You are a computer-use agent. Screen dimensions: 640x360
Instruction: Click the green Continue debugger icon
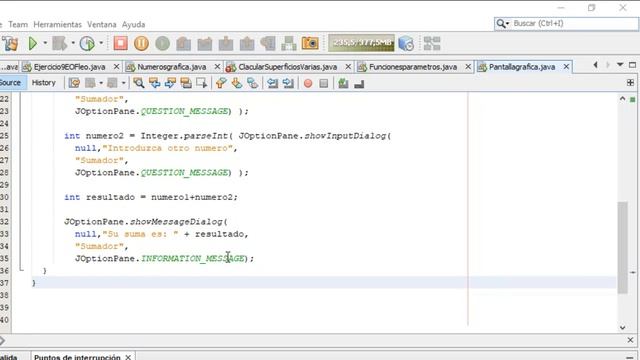pyautogui.click(x=162, y=43)
